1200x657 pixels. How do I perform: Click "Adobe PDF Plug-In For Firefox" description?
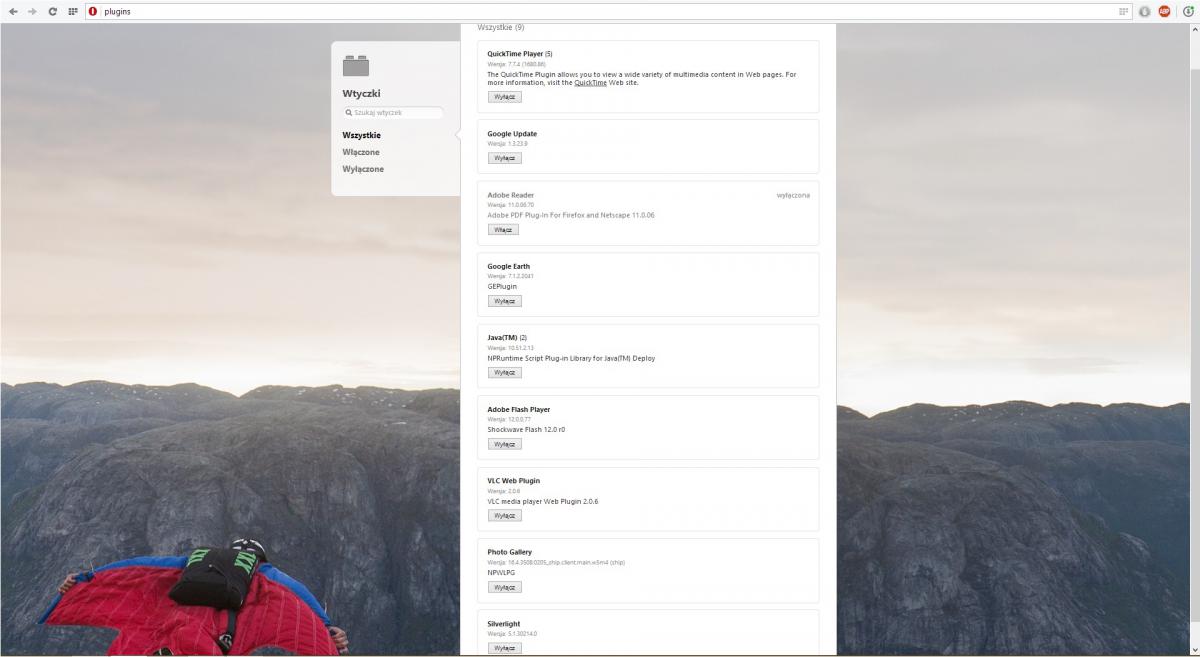[571, 215]
